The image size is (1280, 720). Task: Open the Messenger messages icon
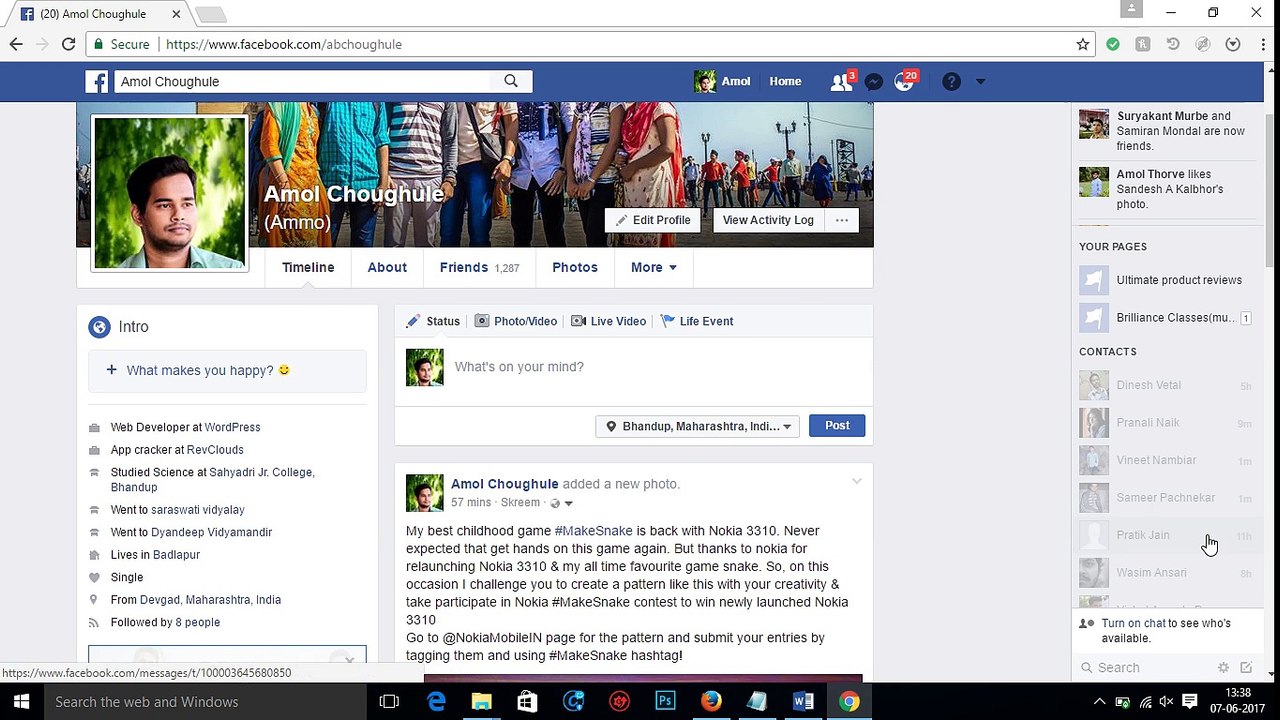873,82
